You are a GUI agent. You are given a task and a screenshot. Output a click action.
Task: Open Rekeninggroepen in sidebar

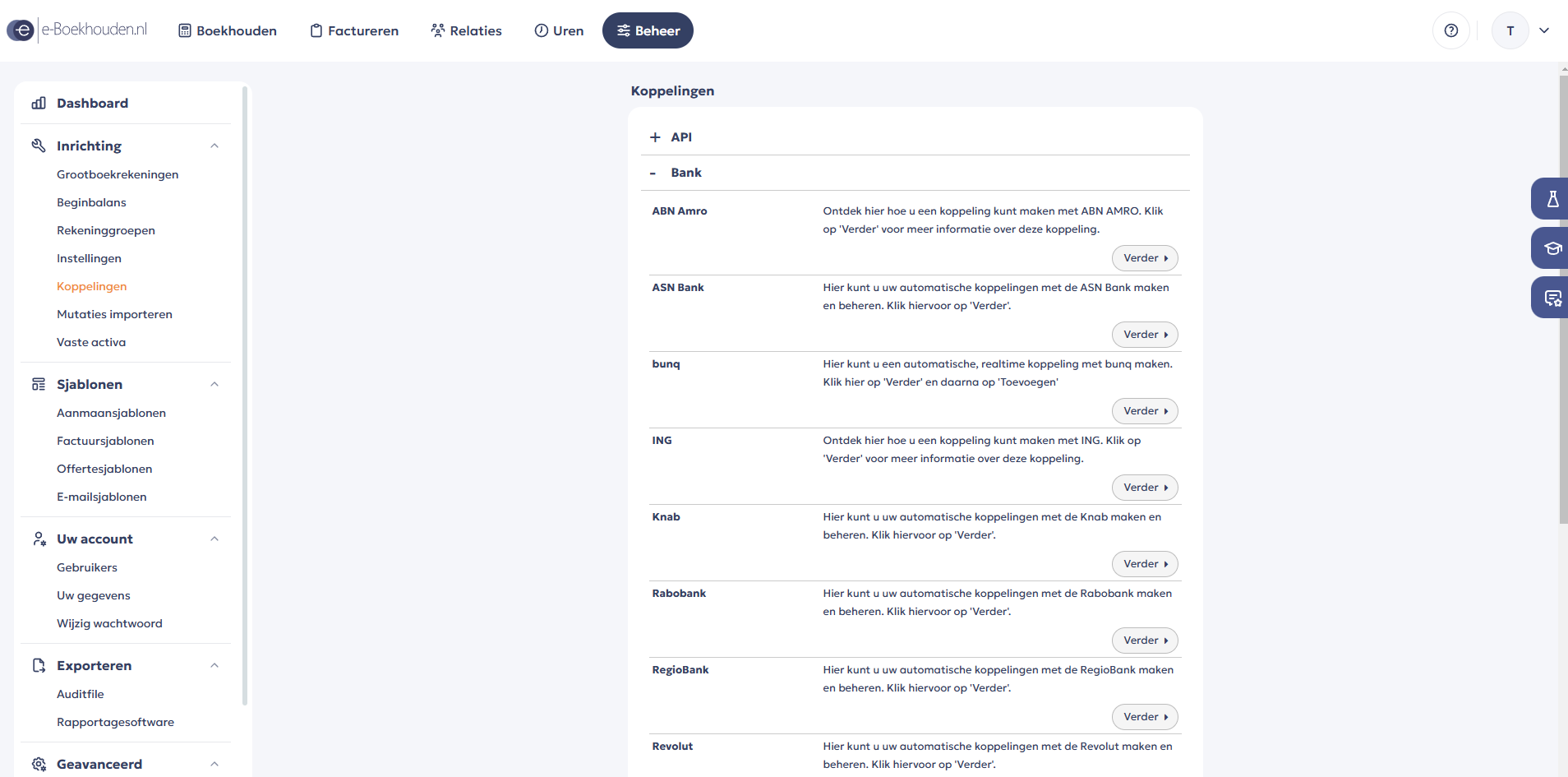106,230
